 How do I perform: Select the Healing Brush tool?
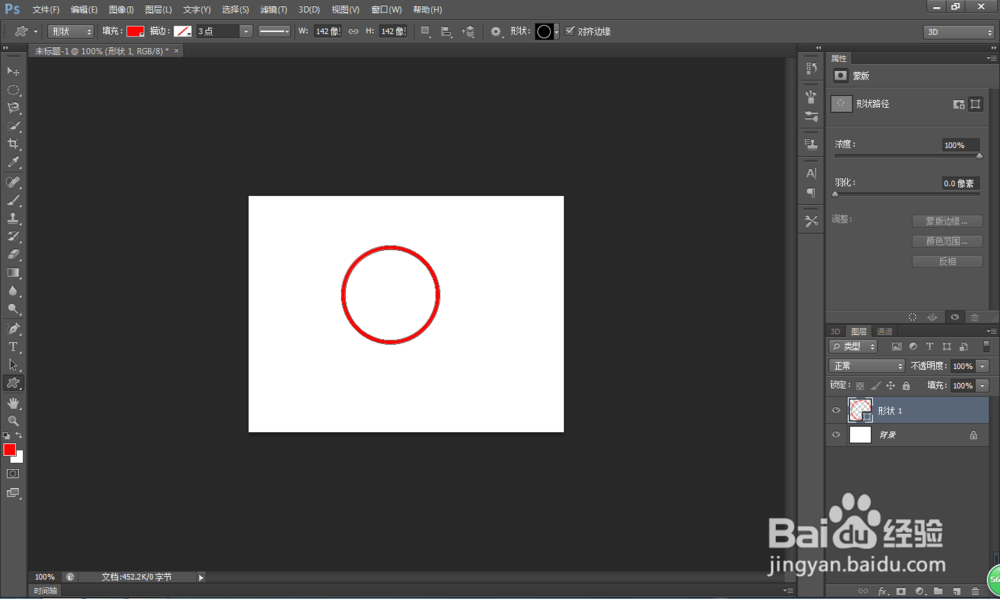click(13, 182)
